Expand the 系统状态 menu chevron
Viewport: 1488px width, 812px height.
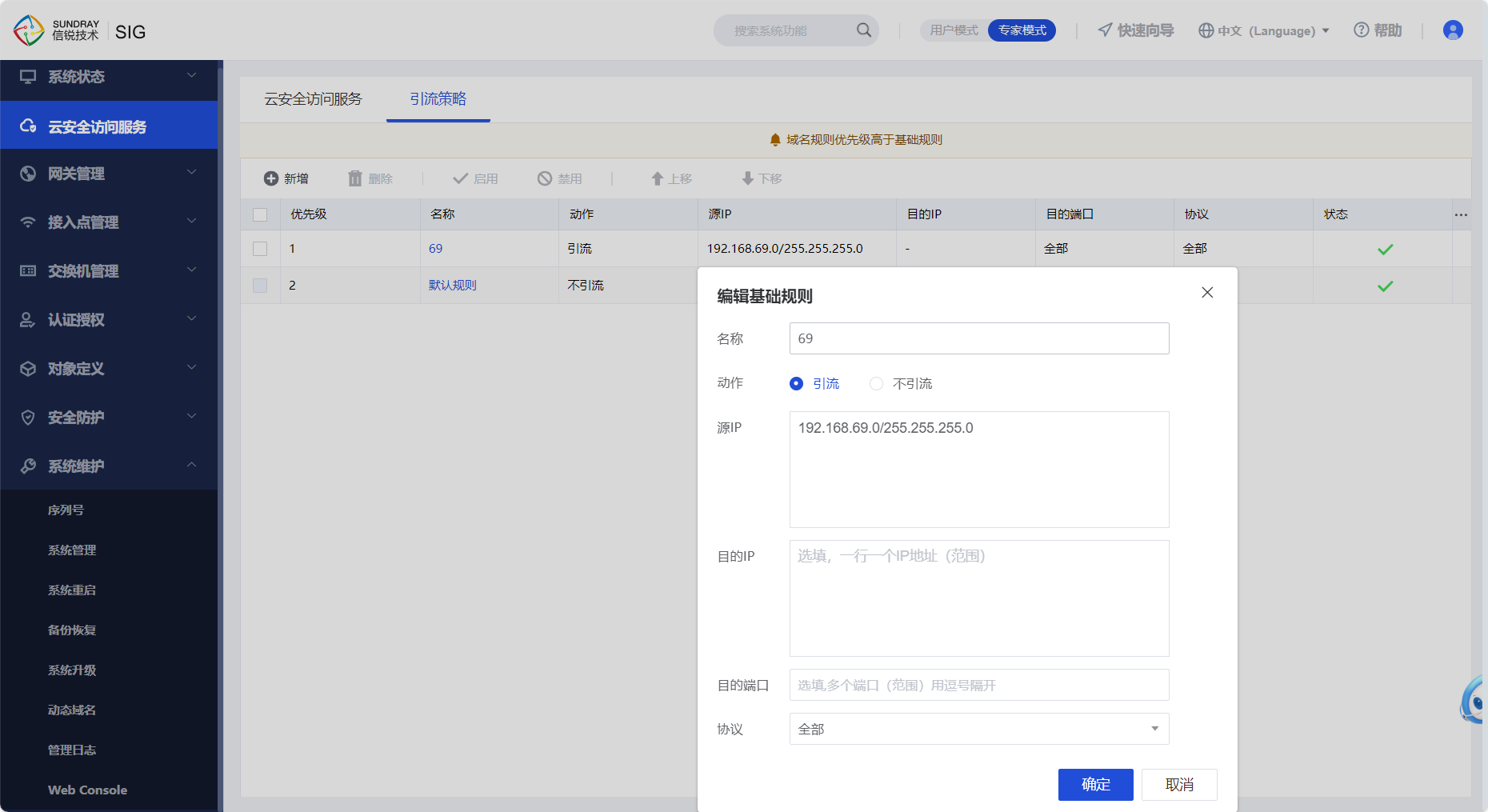(x=191, y=75)
